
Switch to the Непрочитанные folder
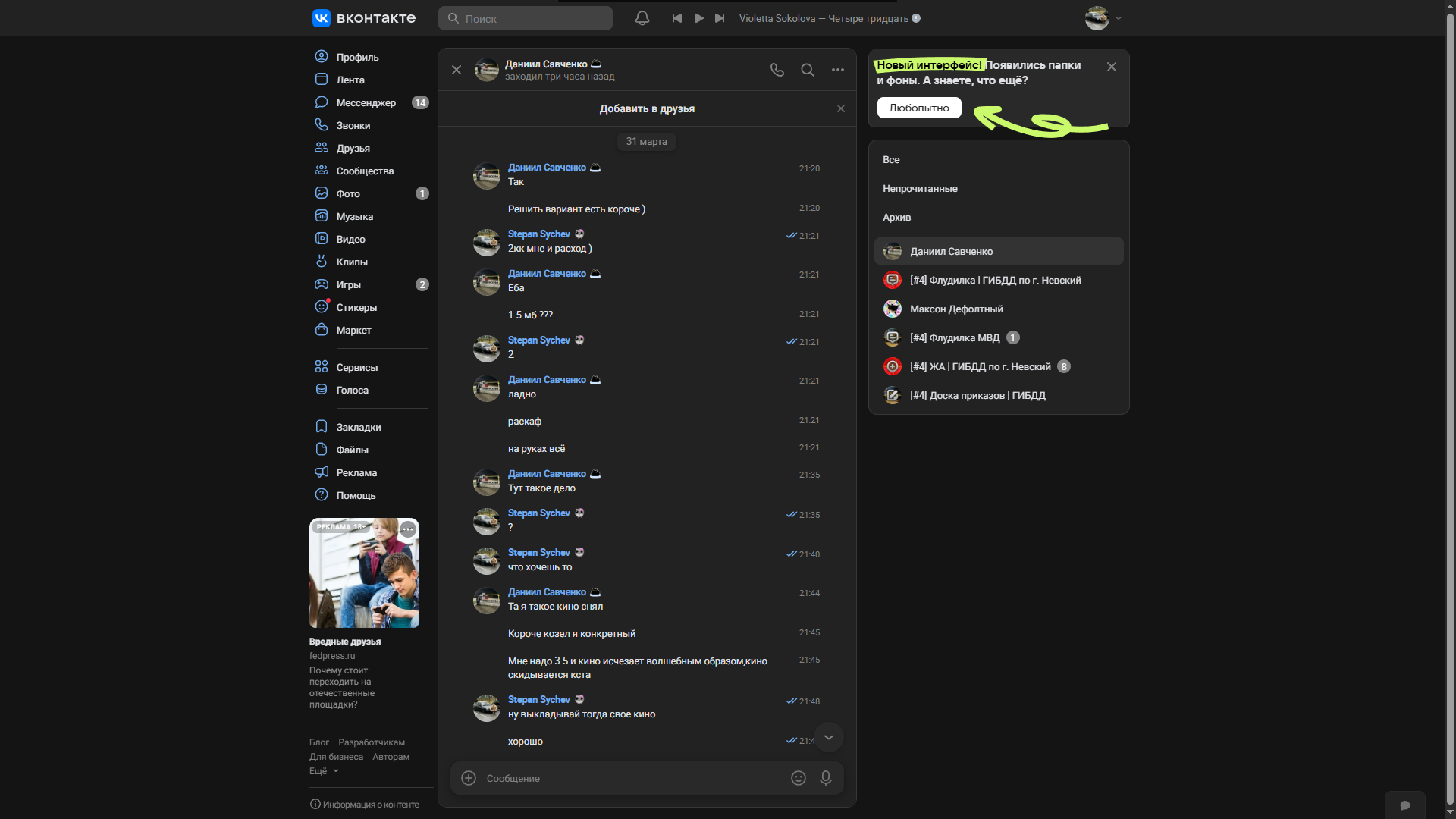[920, 189]
